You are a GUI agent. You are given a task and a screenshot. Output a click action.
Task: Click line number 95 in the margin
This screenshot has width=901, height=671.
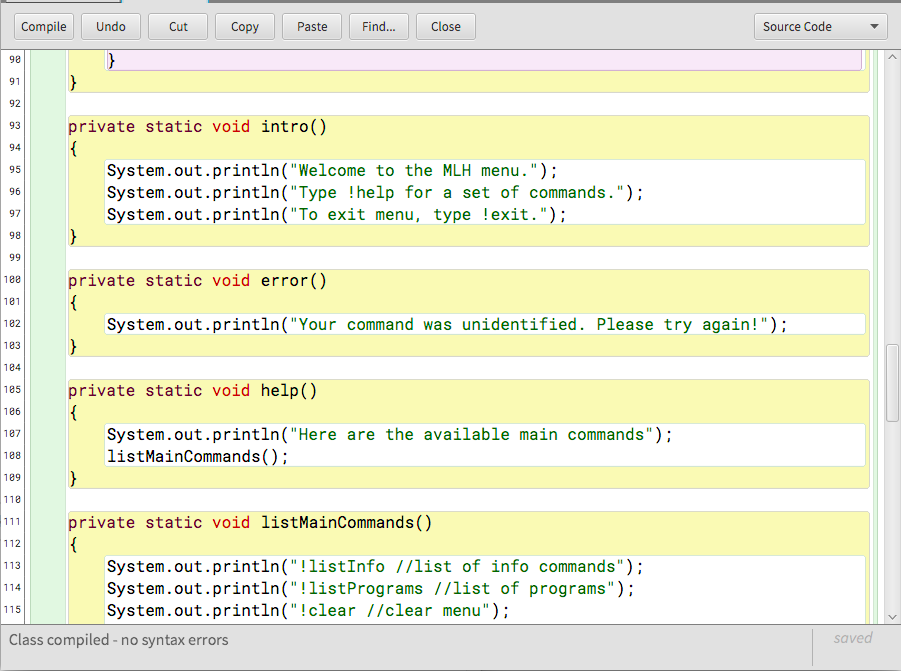pos(15,169)
